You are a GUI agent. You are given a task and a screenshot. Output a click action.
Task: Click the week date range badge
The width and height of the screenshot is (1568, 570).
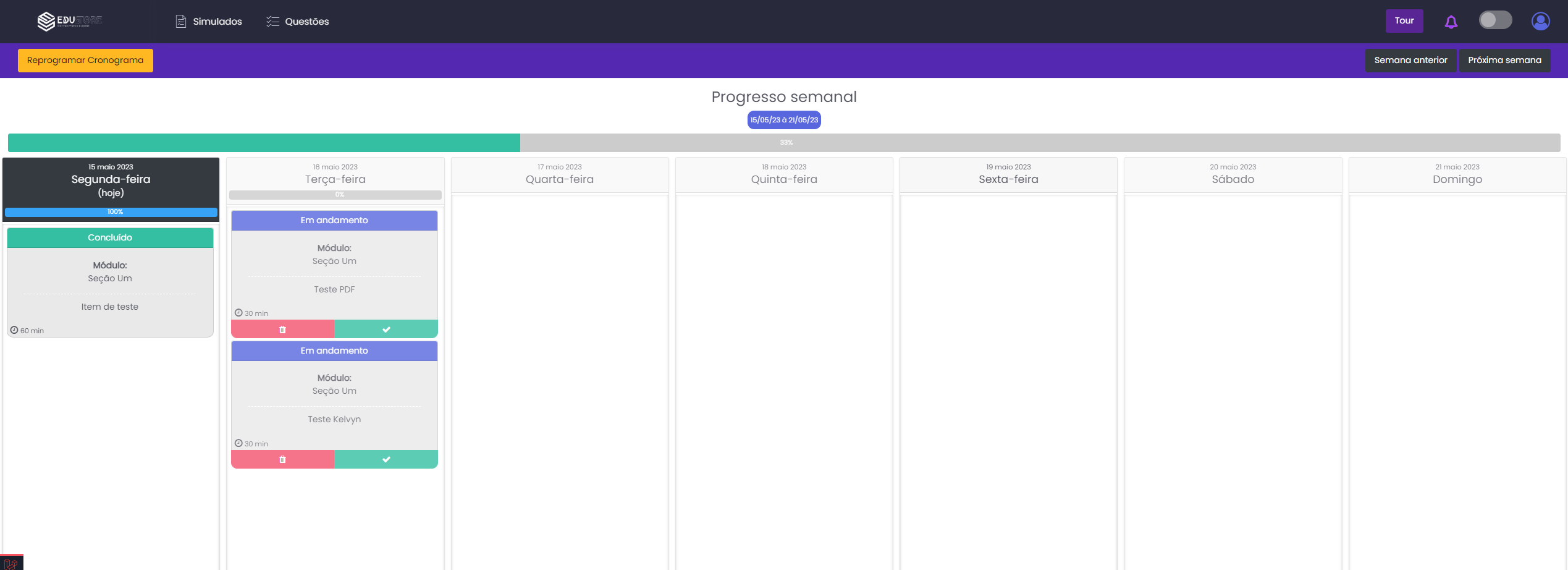[x=783, y=120]
